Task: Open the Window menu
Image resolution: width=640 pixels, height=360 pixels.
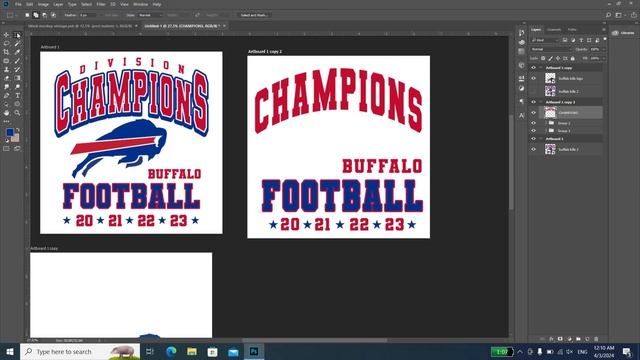Action: click(x=140, y=4)
